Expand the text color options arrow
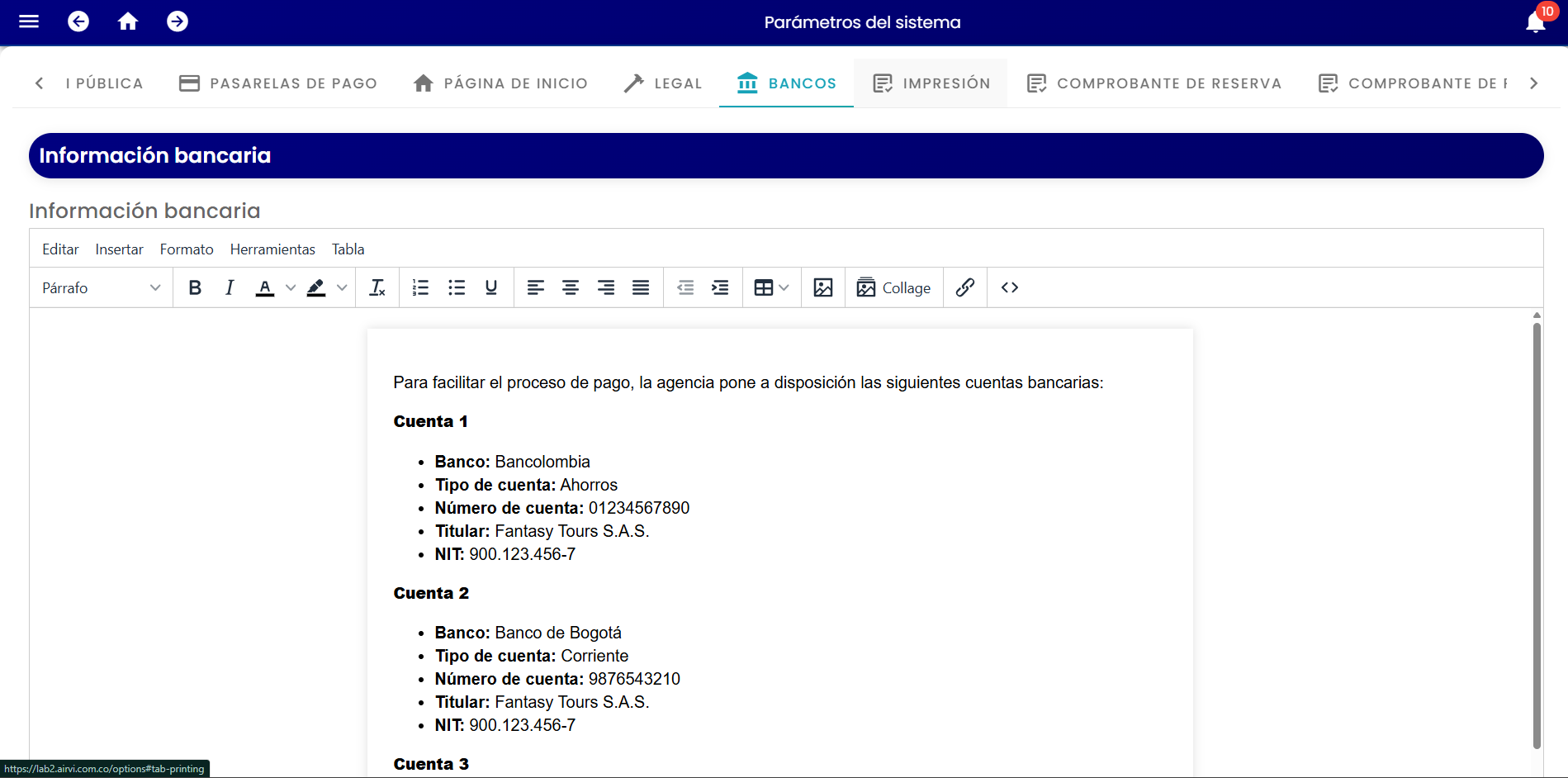1568x778 pixels. (x=291, y=287)
